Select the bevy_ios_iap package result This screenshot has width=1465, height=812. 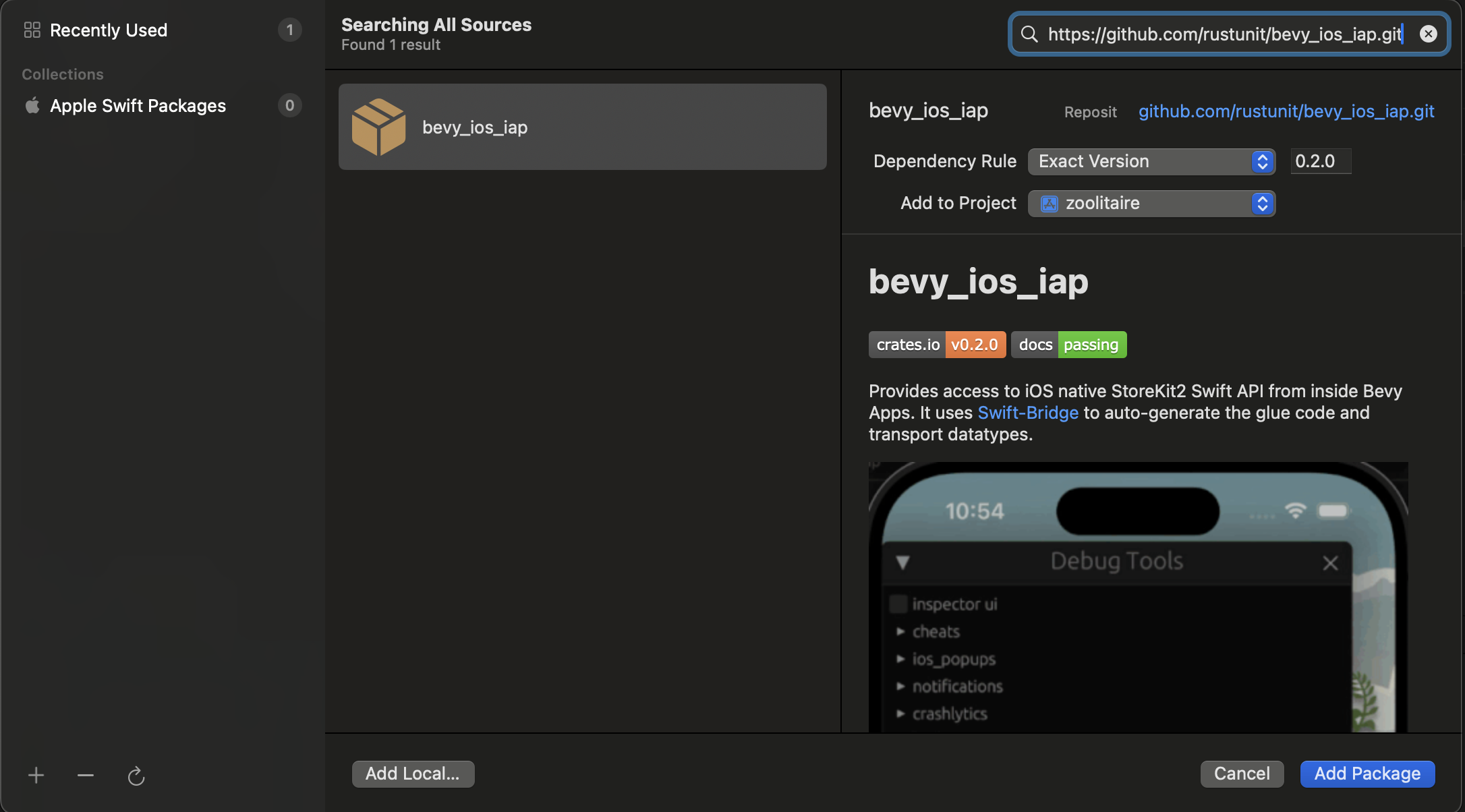[x=583, y=127]
